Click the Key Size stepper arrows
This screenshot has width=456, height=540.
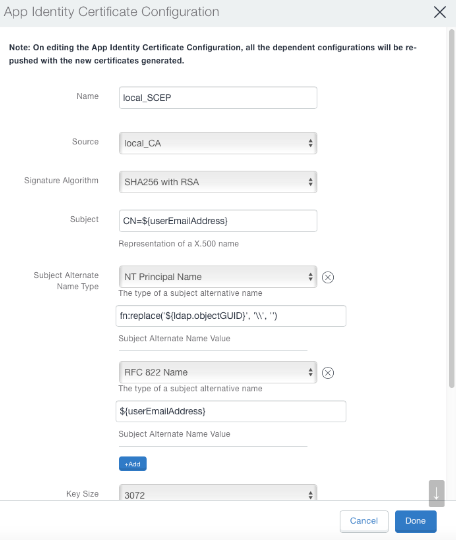[310, 495]
